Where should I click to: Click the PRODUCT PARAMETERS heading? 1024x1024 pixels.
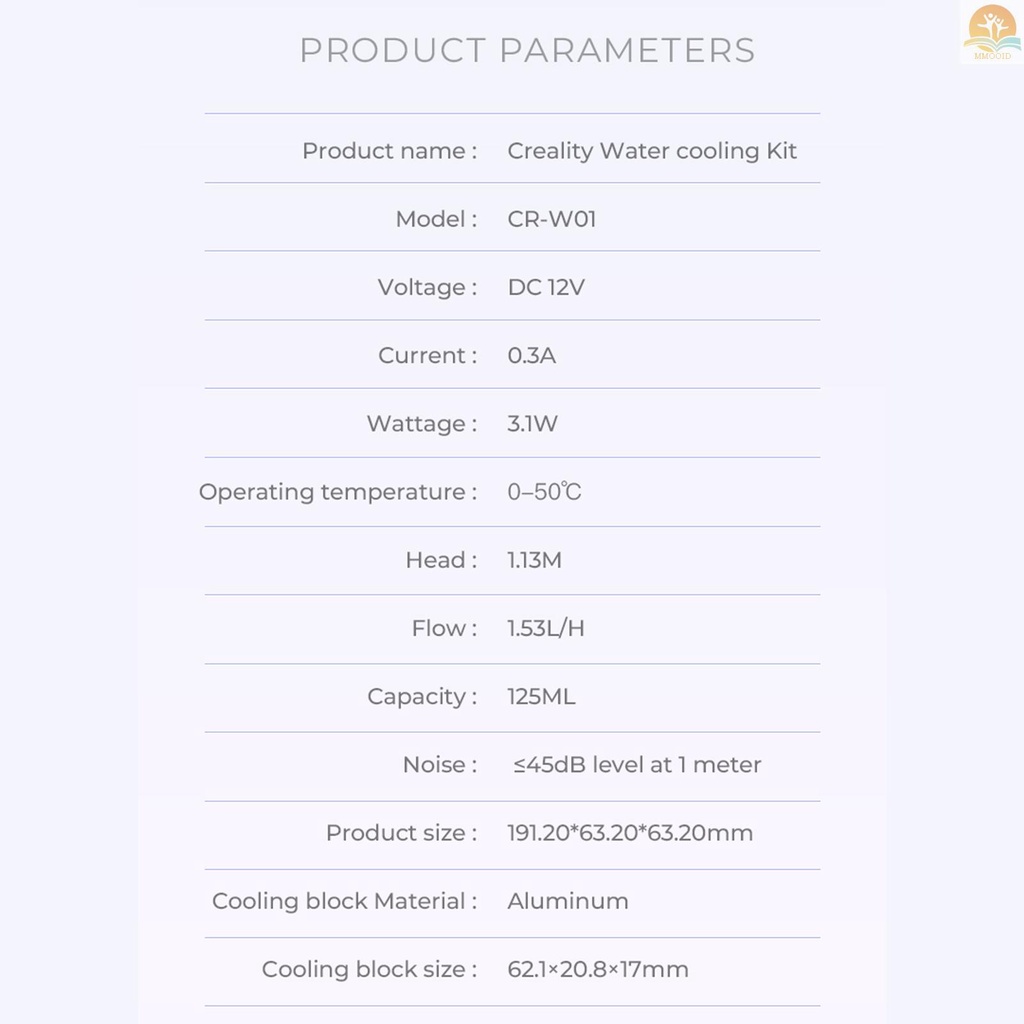coord(527,50)
